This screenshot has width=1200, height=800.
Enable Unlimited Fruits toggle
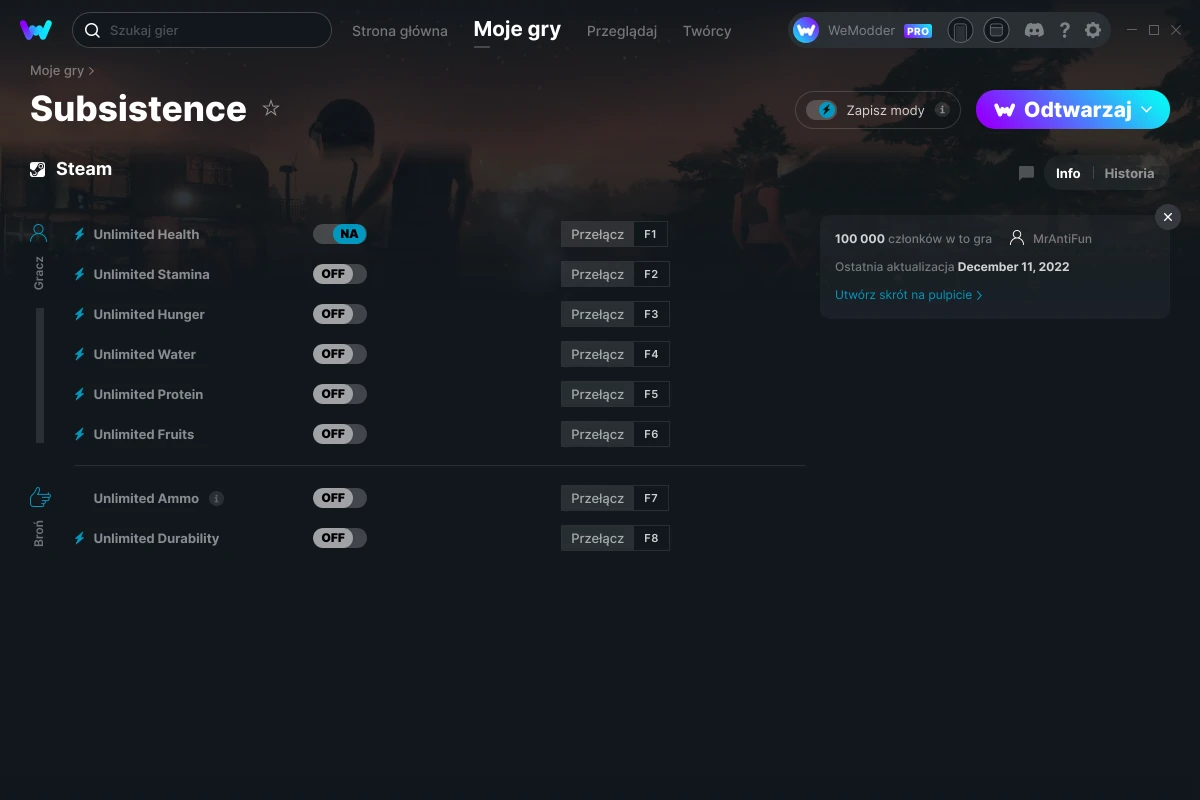(x=340, y=434)
